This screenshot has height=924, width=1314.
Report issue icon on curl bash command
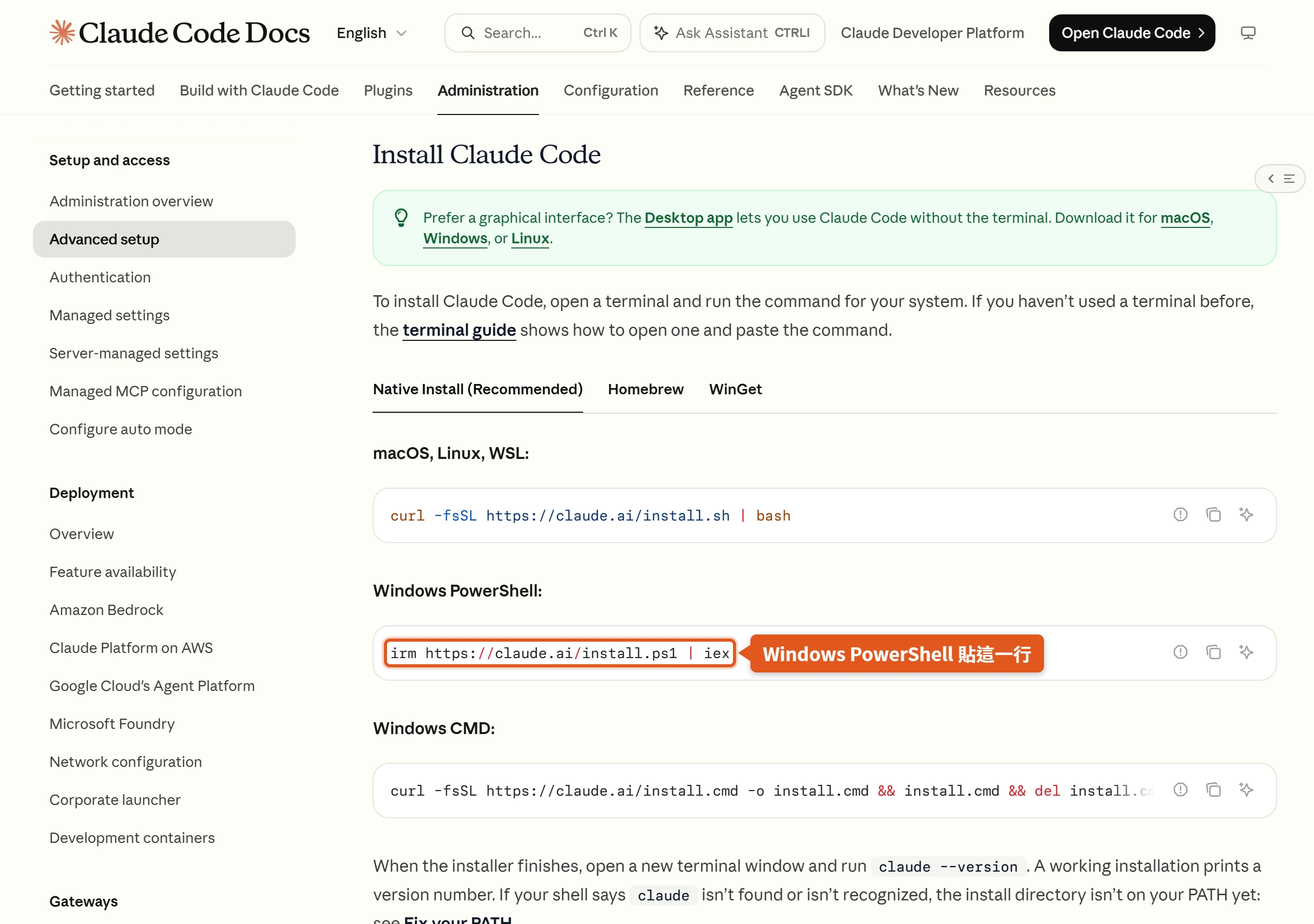pos(1180,515)
